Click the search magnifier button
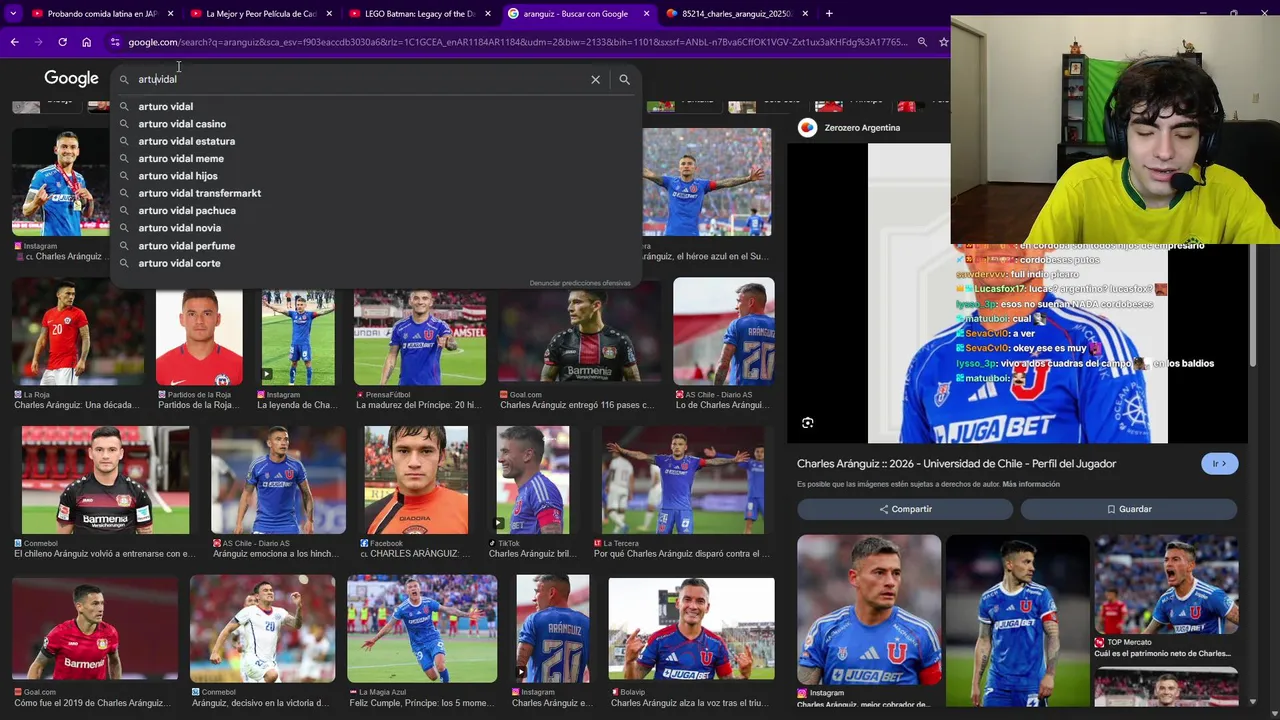Screen dimensions: 1280x720 coord(624,79)
